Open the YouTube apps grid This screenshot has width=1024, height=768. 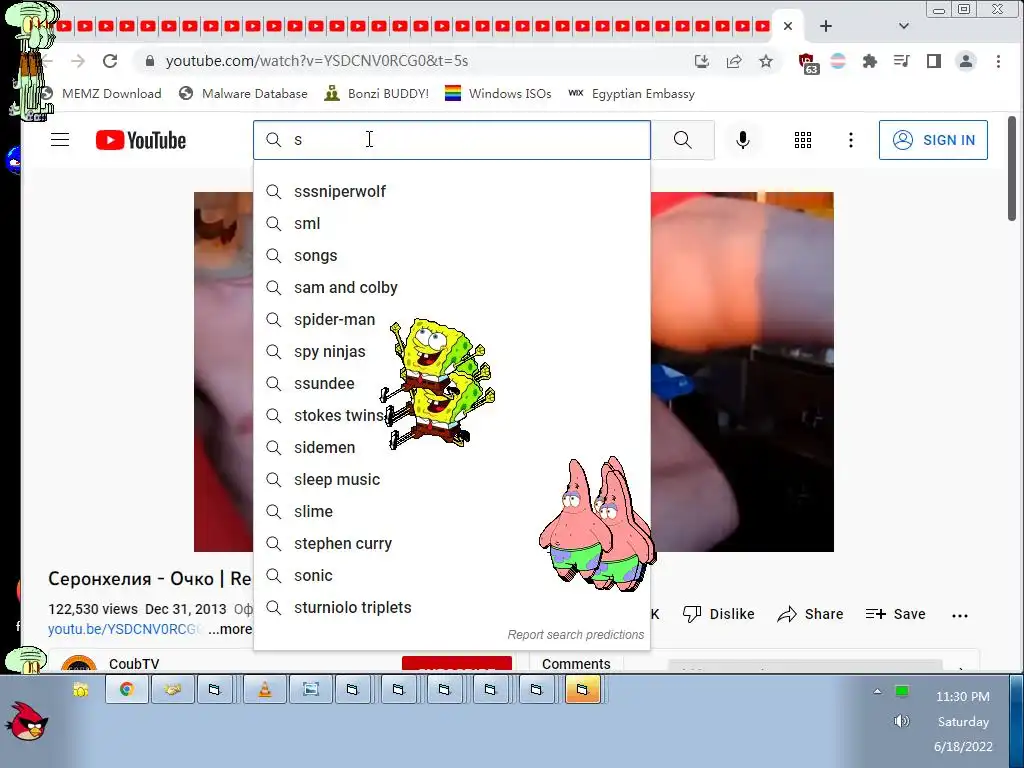pos(803,140)
